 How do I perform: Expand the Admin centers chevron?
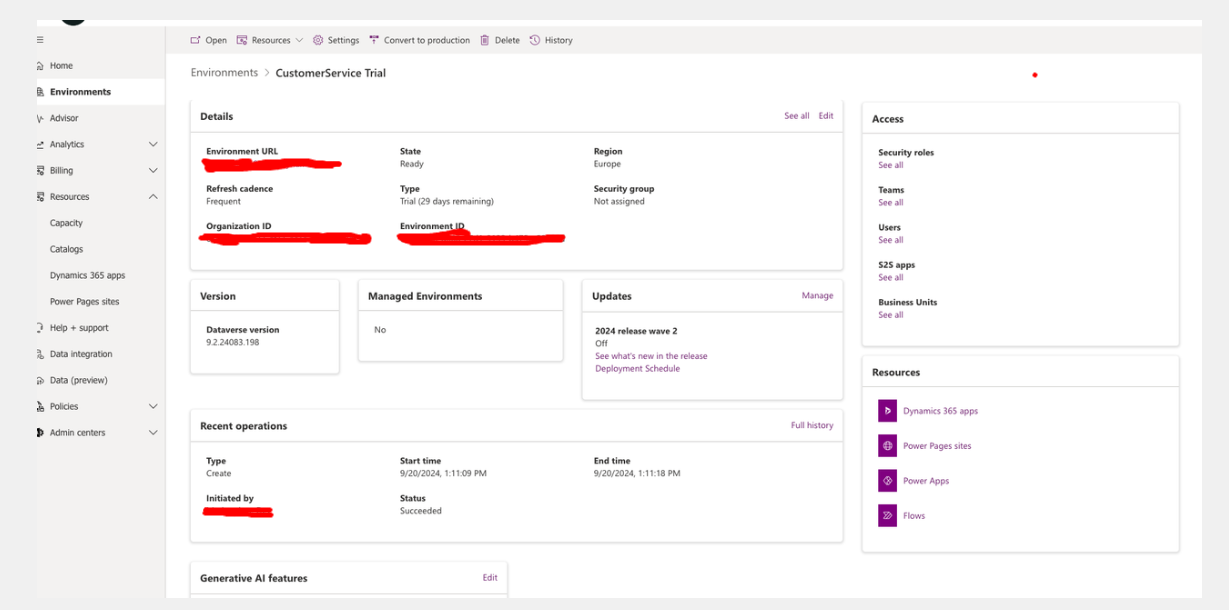(x=153, y=433)
